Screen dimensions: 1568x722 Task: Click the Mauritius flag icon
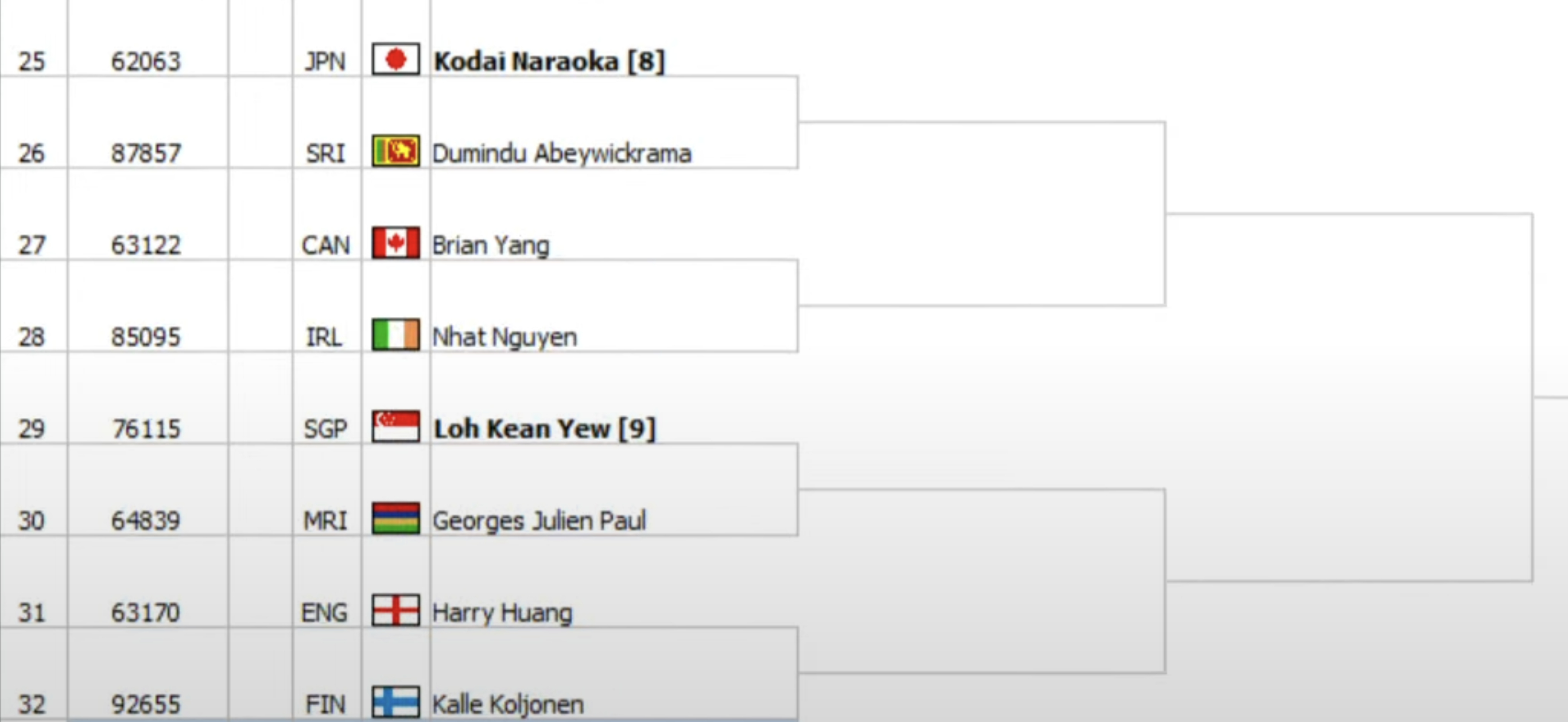click(x=395, y=518)
